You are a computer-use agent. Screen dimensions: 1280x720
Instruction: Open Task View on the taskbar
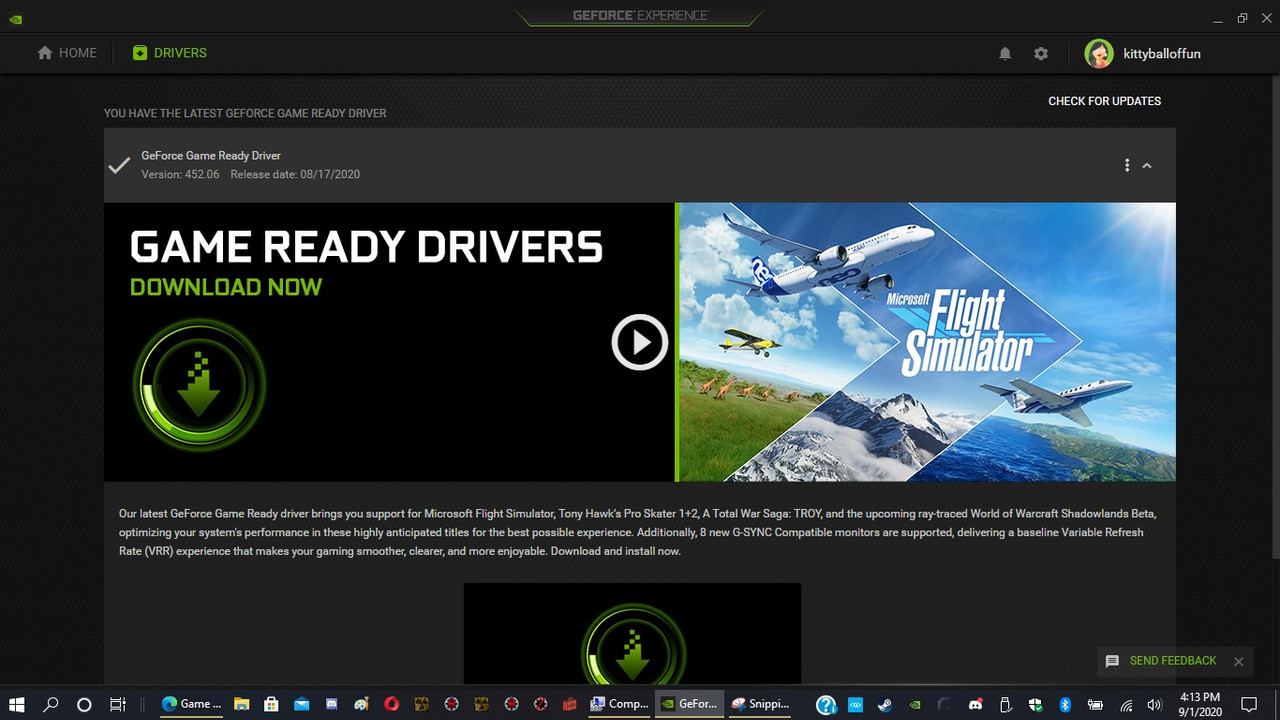tap(117, 704)
